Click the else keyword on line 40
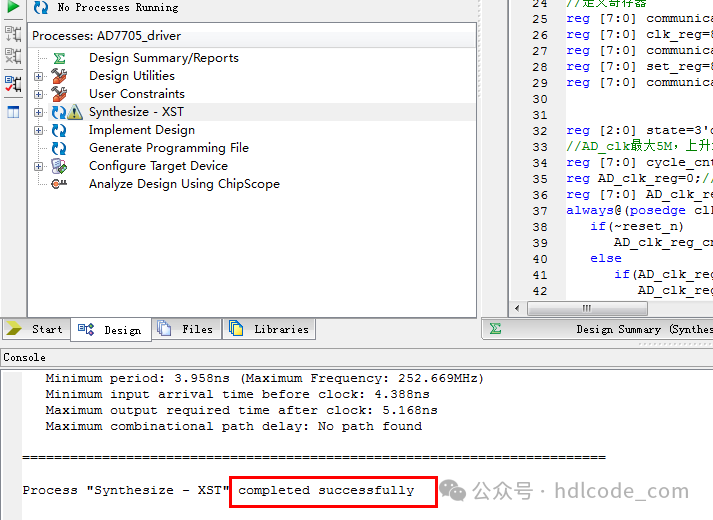Image resolution: width=713 pixels, height=520 pixels. point(606,259)
